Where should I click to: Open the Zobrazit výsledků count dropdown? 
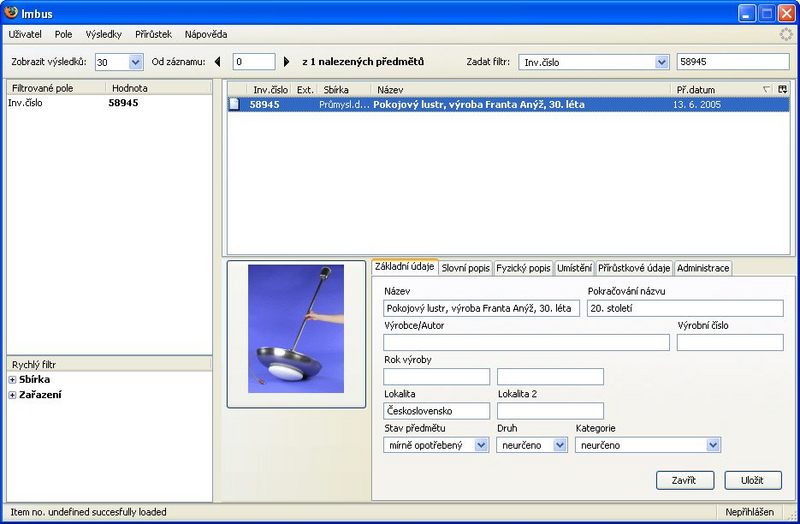point(136,62)
